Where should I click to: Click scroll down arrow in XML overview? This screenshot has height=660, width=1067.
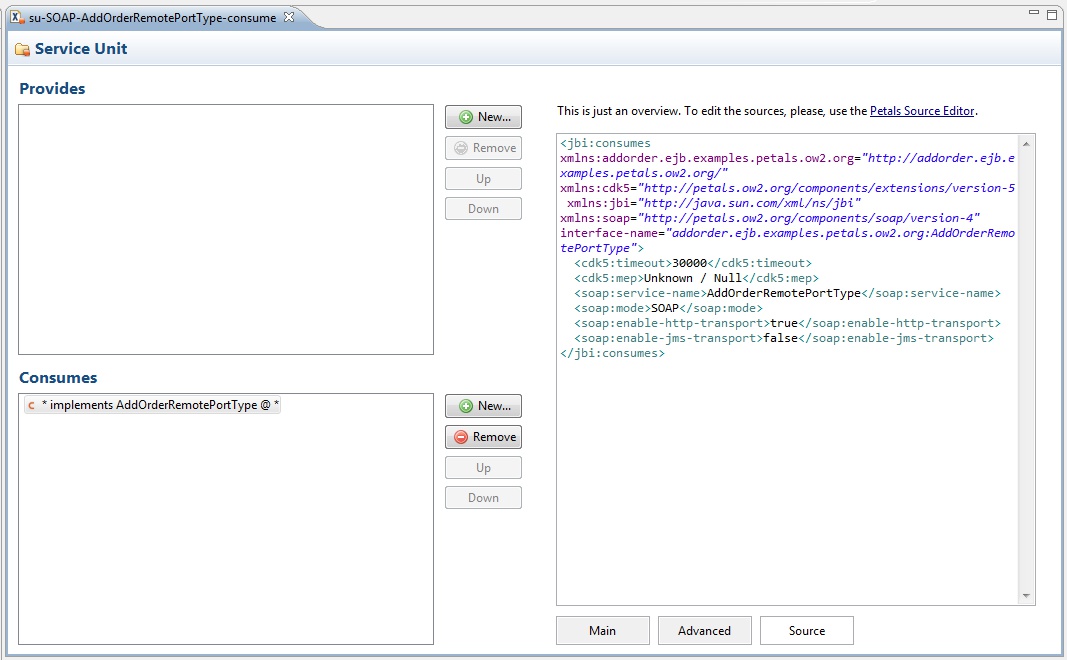click(x=1025, y=596)
